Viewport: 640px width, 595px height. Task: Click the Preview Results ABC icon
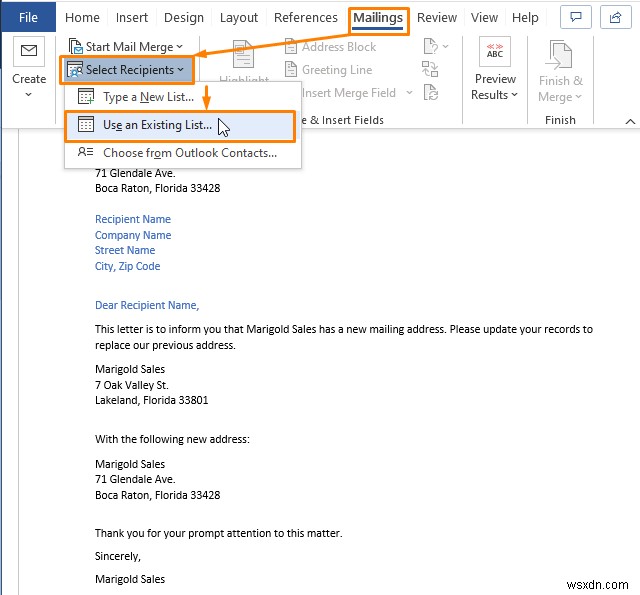click(495, 51)
